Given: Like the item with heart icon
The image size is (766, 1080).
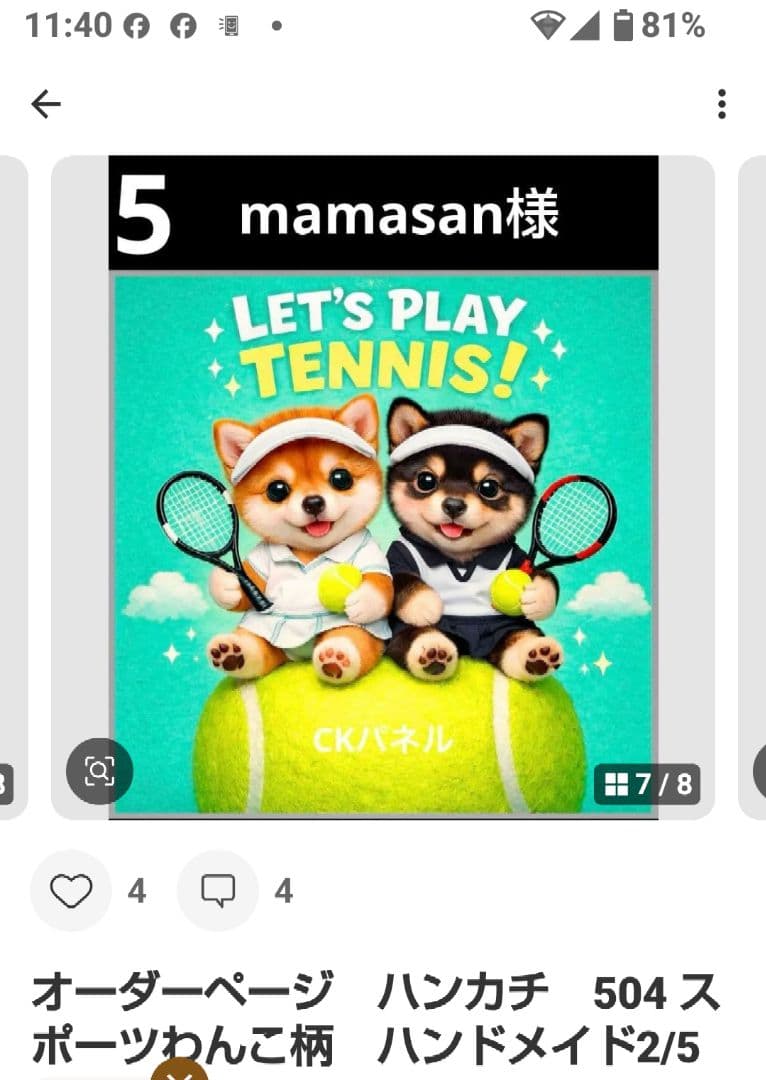Looking at the screenshot, I should (x=71, y=891).
